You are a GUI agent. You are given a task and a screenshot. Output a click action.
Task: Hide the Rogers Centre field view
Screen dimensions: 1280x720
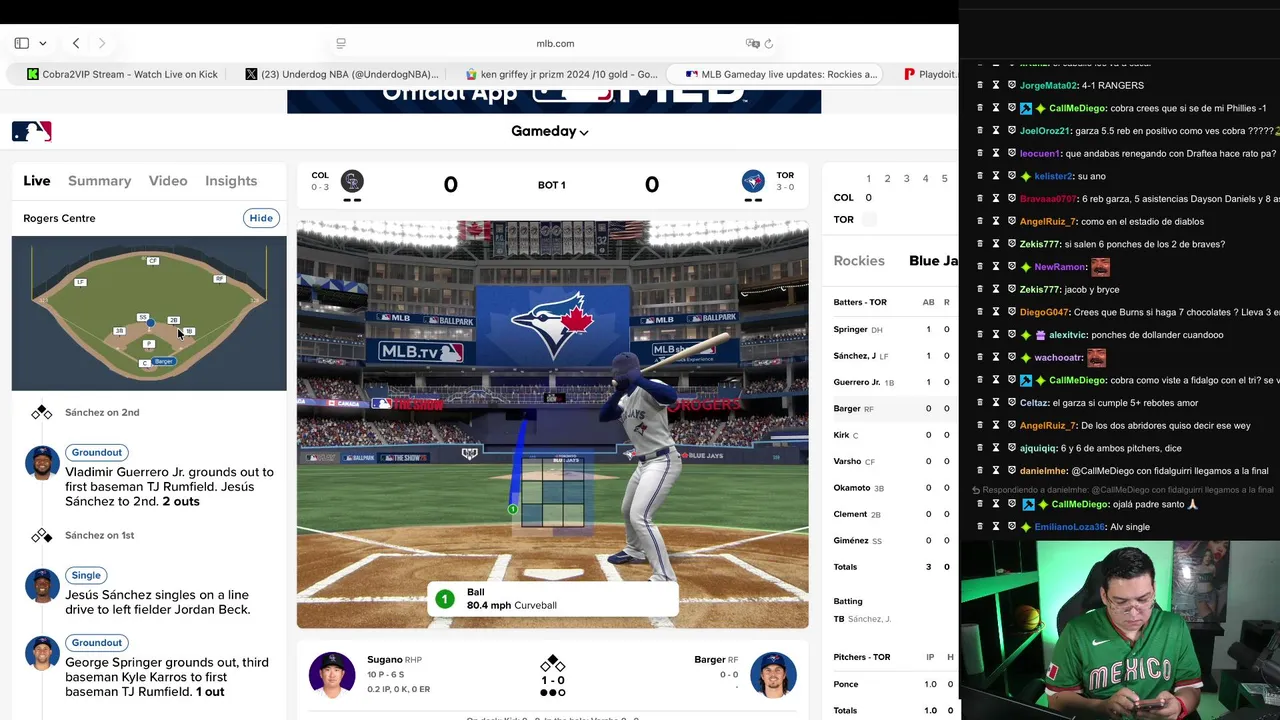pos(261,218)
